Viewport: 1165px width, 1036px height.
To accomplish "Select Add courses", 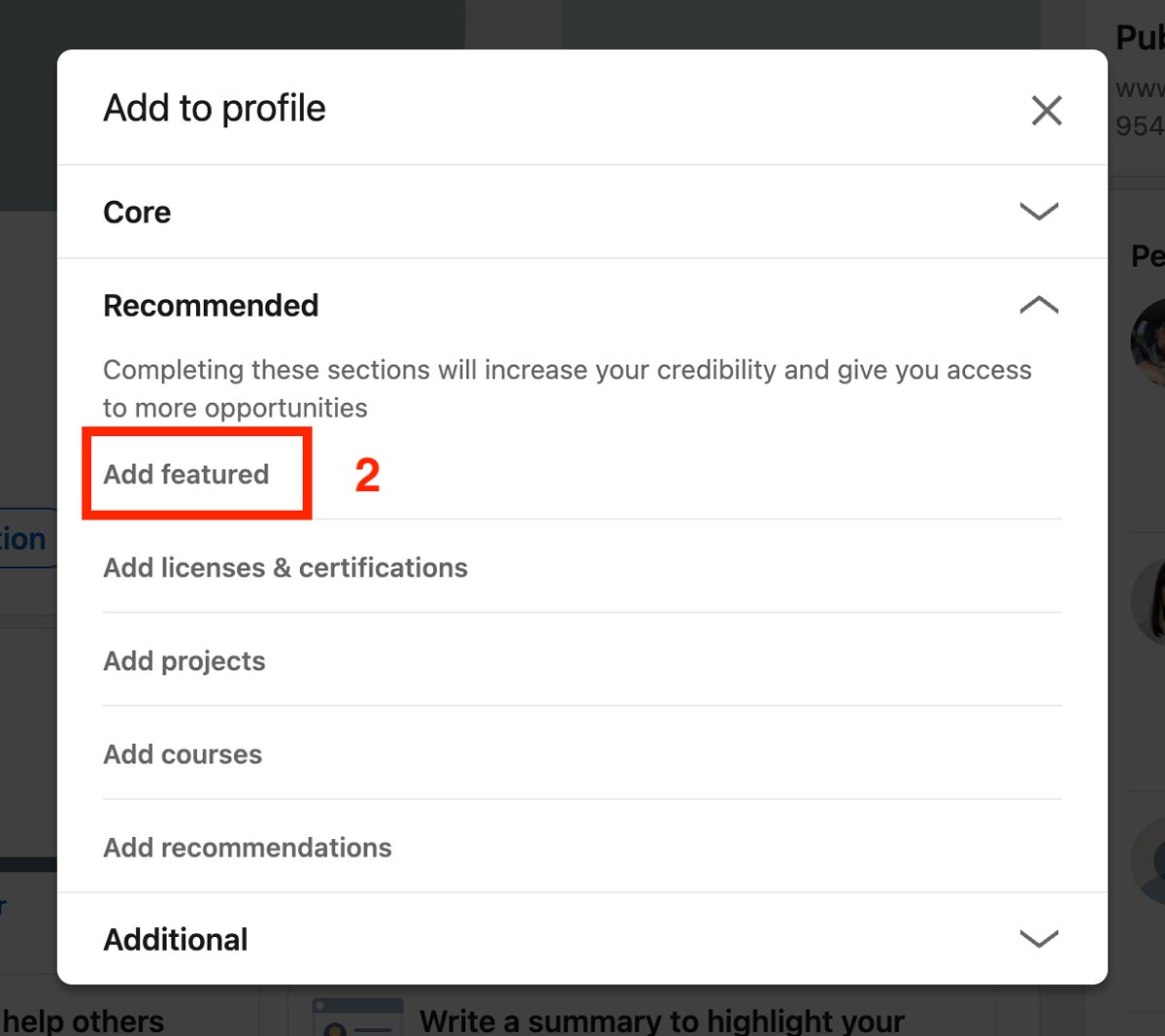I will click(183, 753).
